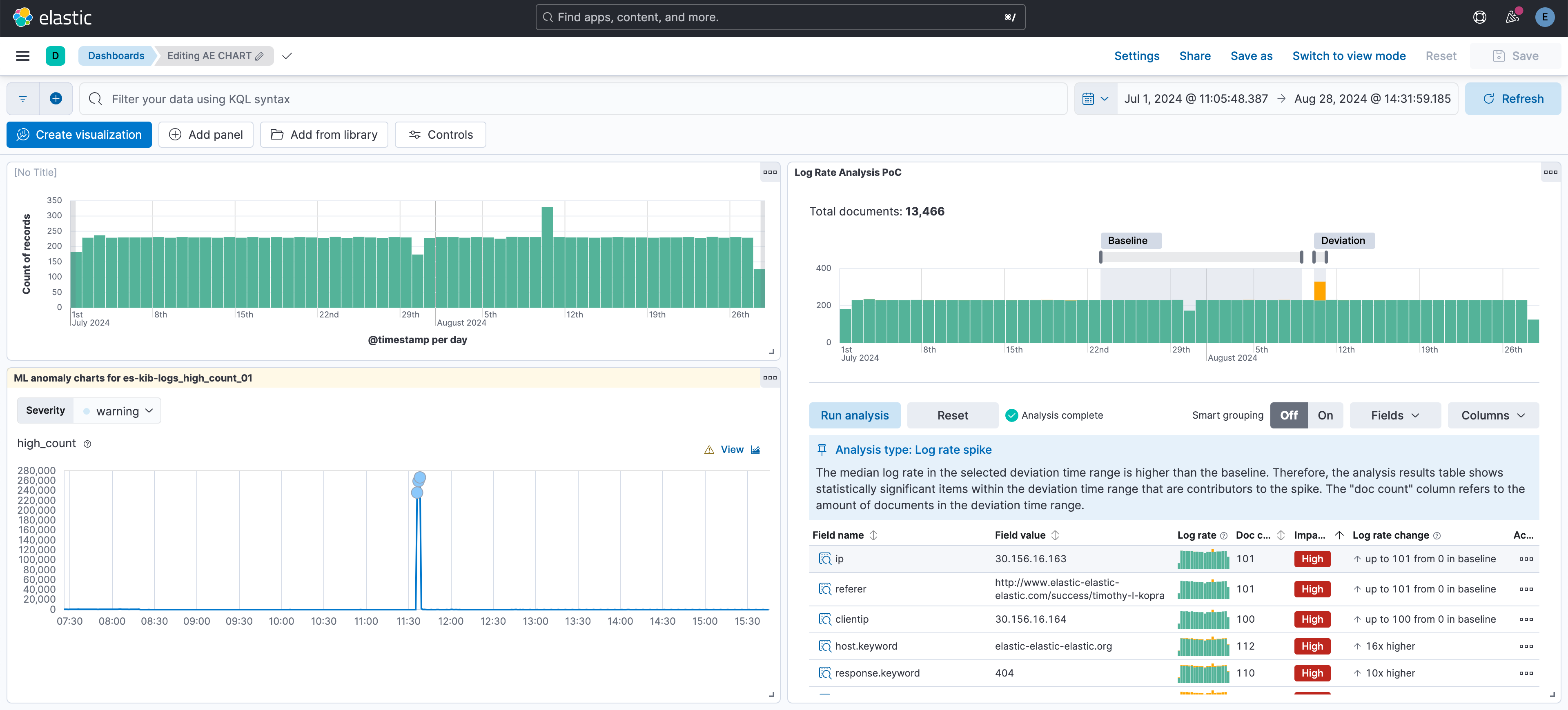Click the Refresh button
This screenshot has width=1568, height=710.
1512,99
